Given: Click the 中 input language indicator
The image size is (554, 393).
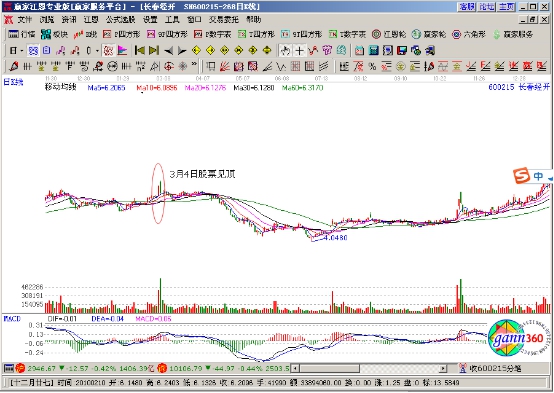Looking at the screenshot, I should [x=538, y=176].
